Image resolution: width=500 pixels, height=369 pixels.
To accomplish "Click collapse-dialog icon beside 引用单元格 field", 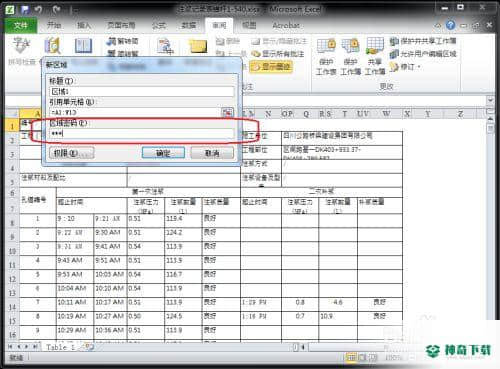I will (228, 112).
